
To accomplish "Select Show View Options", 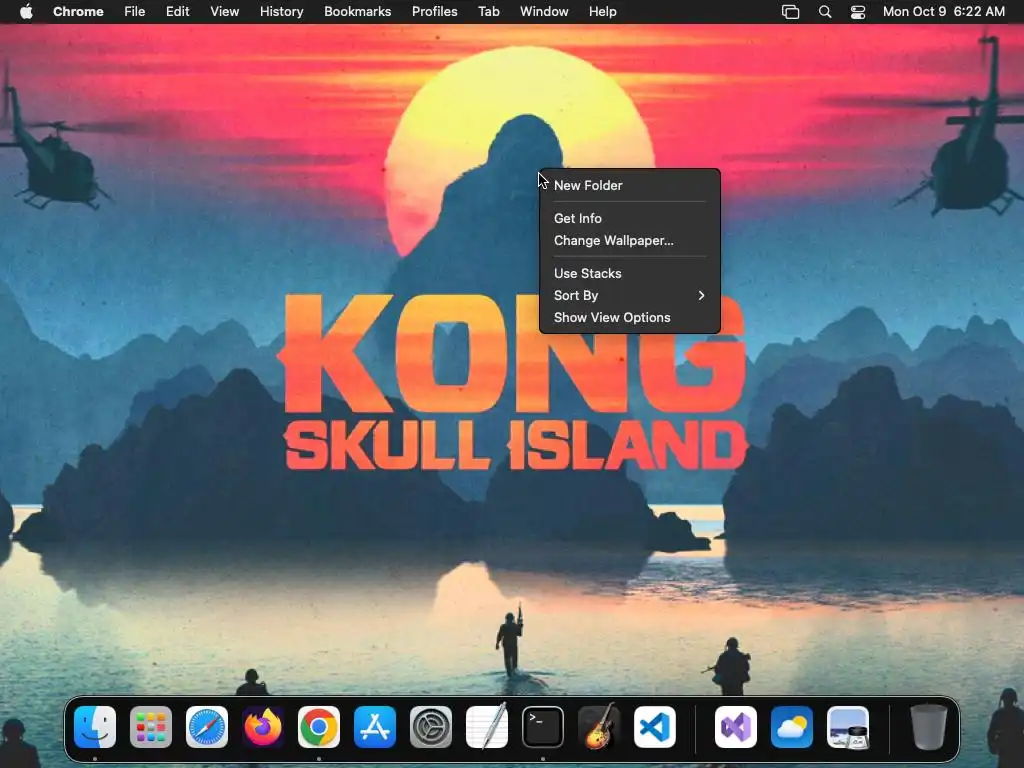I will 630,317.
